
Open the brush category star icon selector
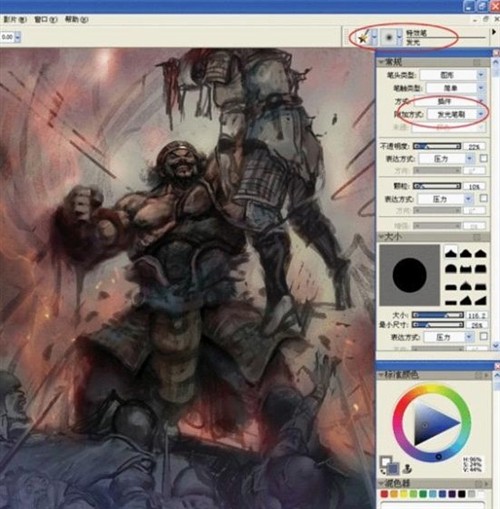(363, 37)
